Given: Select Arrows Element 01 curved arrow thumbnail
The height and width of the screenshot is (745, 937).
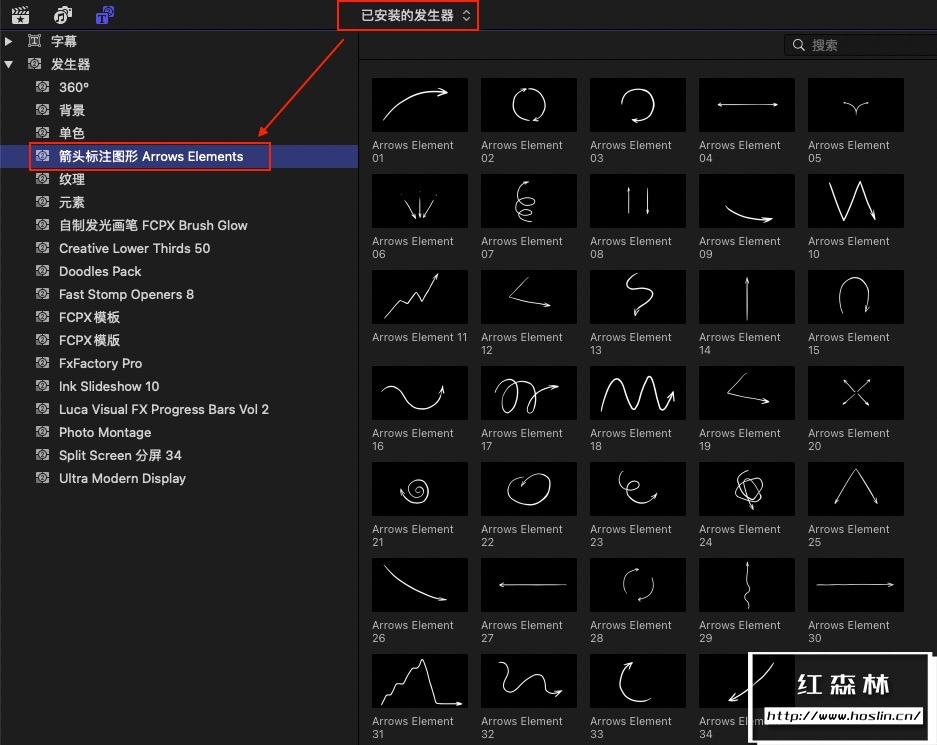Looking at the screenshot, I should tap(419, 105).
